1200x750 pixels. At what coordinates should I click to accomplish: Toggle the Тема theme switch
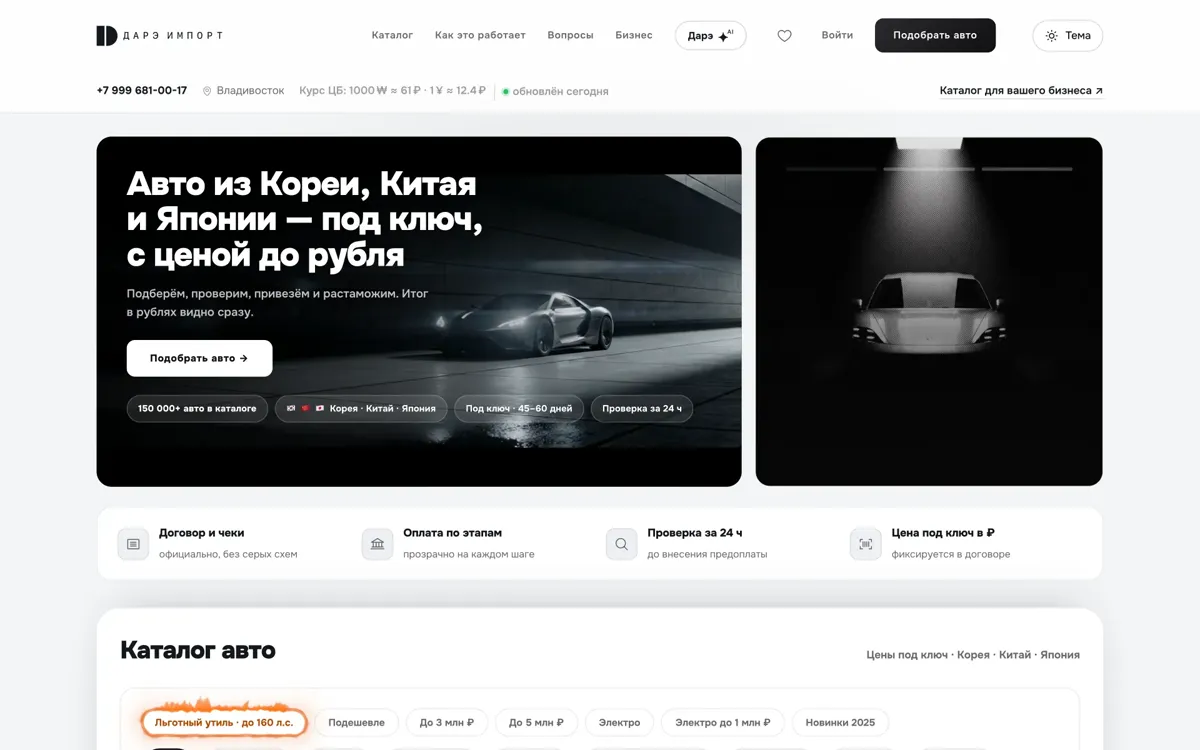pyautogui.click(x=1067, y=35)
